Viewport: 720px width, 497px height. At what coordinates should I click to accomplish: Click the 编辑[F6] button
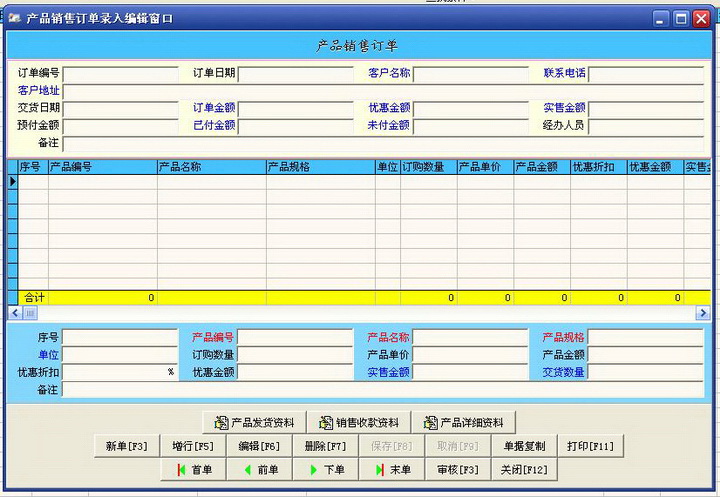[x=259, y=446]
